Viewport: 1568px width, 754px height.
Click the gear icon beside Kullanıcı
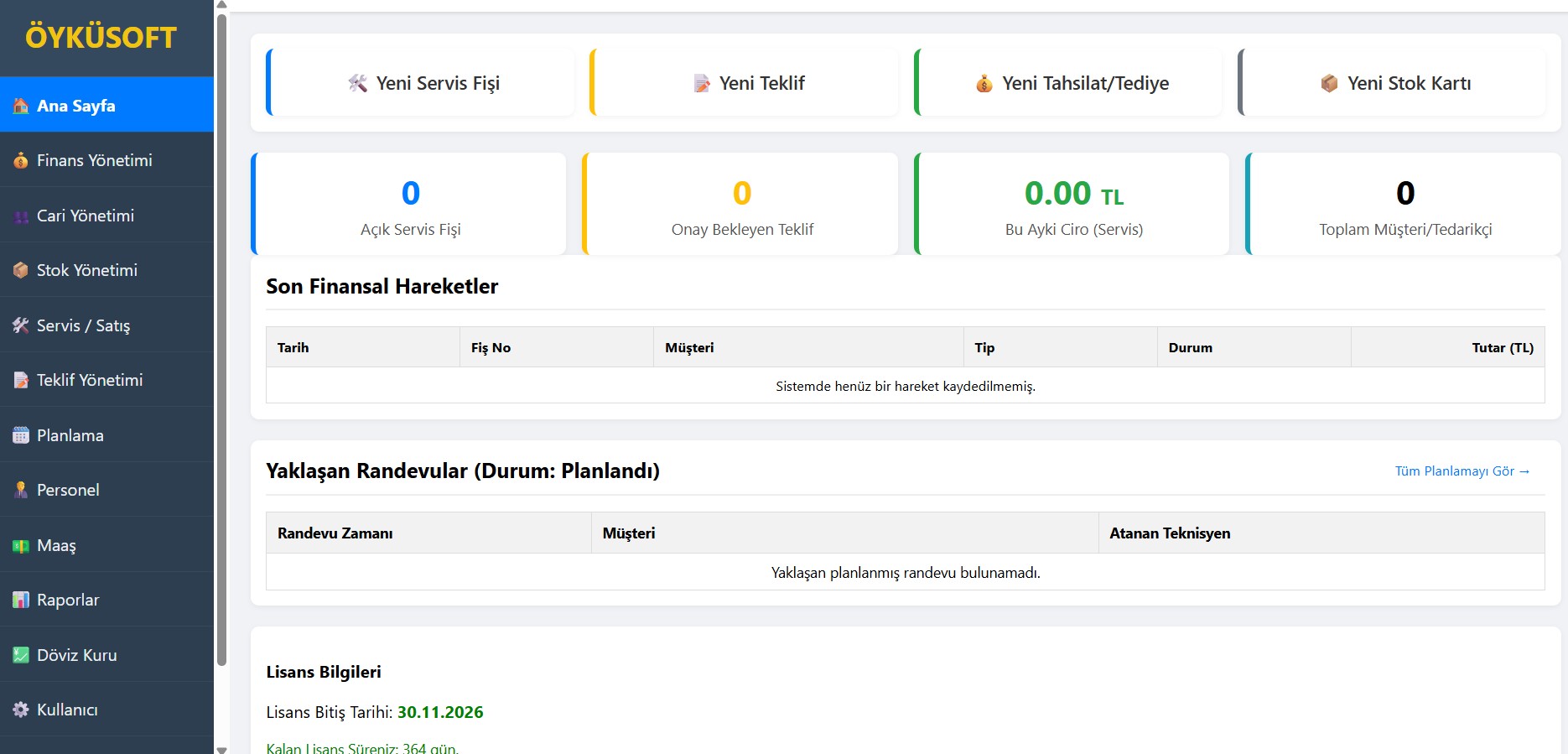[21, 710]
